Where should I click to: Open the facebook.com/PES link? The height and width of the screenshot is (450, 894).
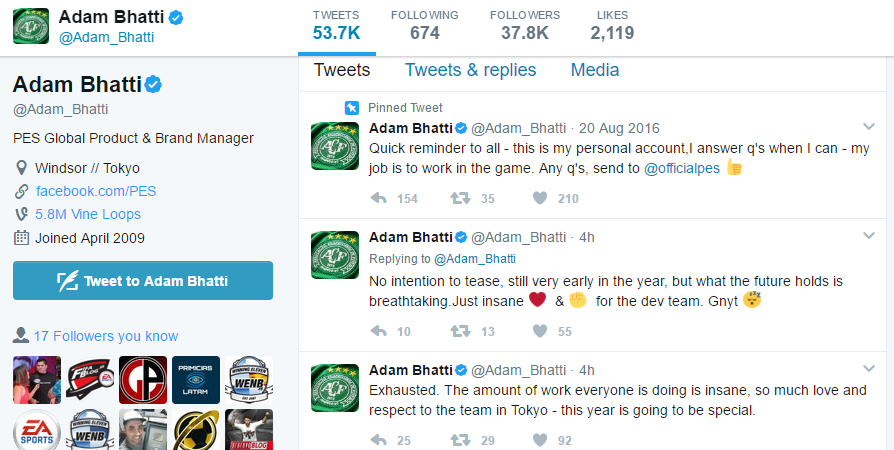[x=96, y=190]
